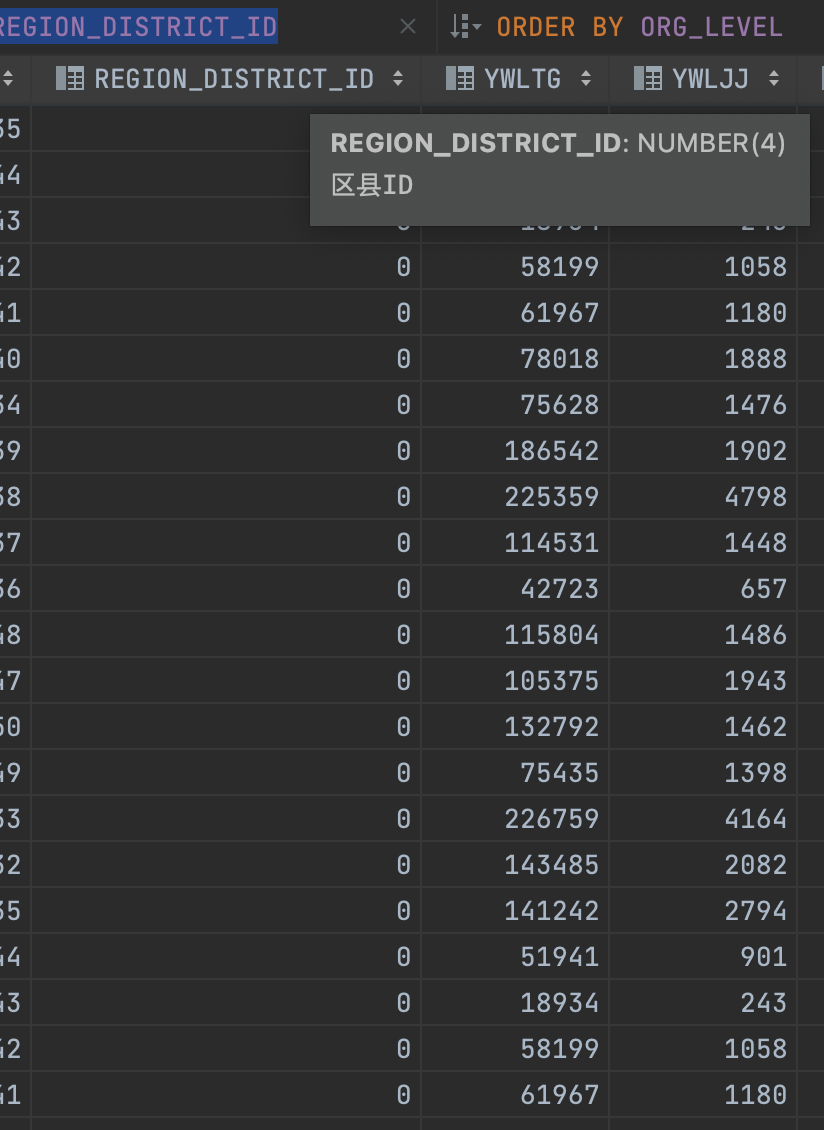Clear the WHERE filter with the X icon
The height and width of the screenshot is (1130, 824).
408,27
